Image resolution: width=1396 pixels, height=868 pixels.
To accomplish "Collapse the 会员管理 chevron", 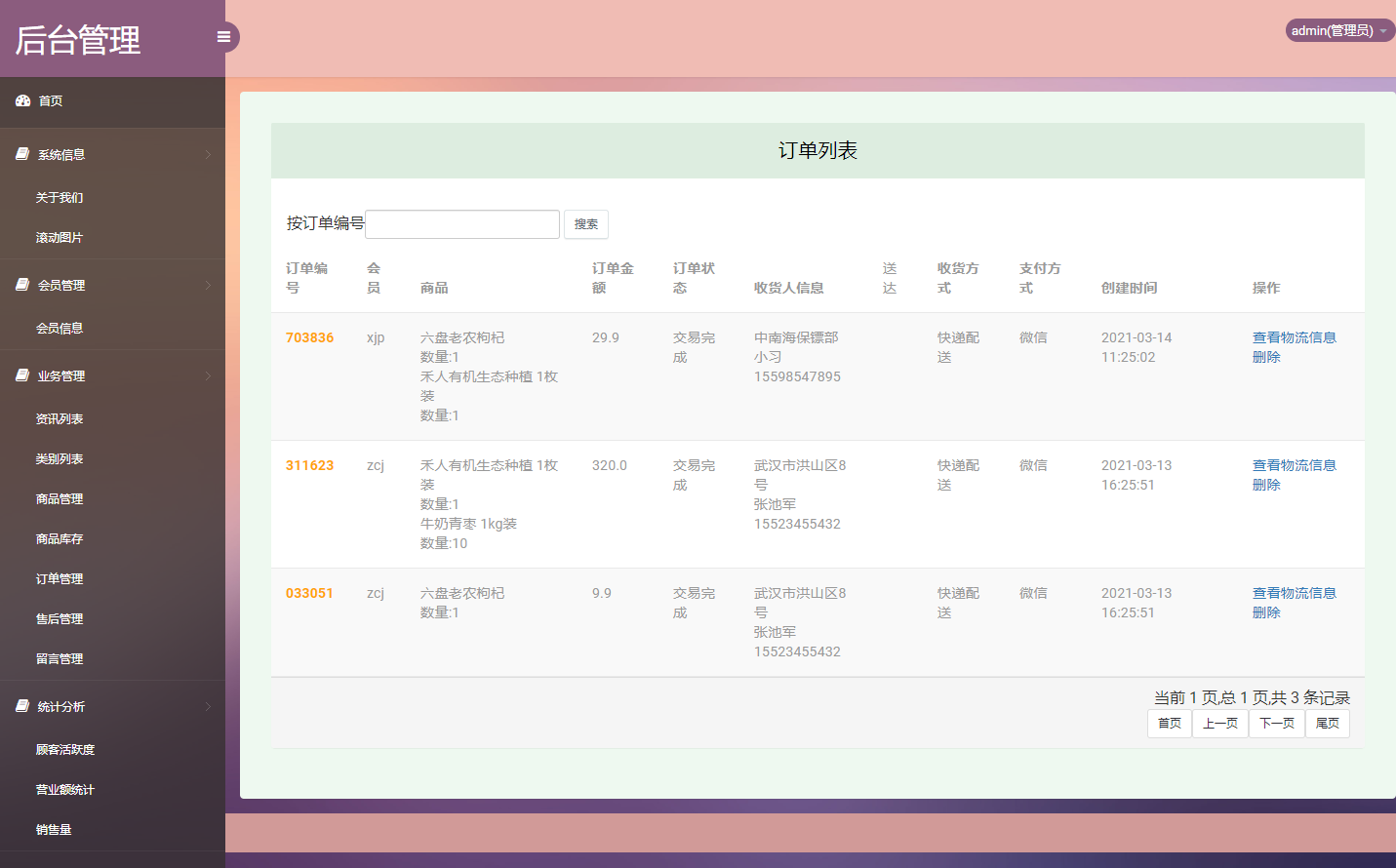I will 208,285.
